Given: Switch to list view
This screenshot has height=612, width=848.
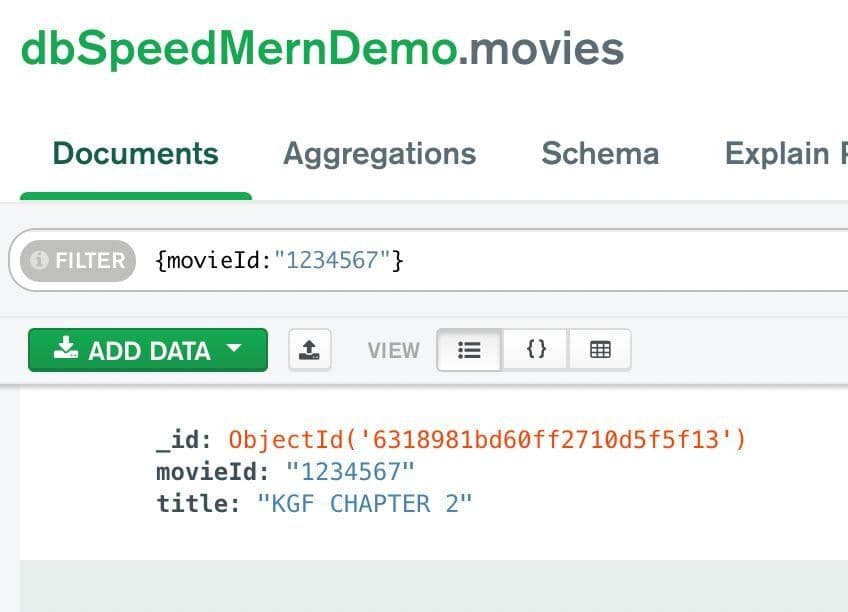Looking at the screenshot, I should pyautogui.click(x=469, y=350).
